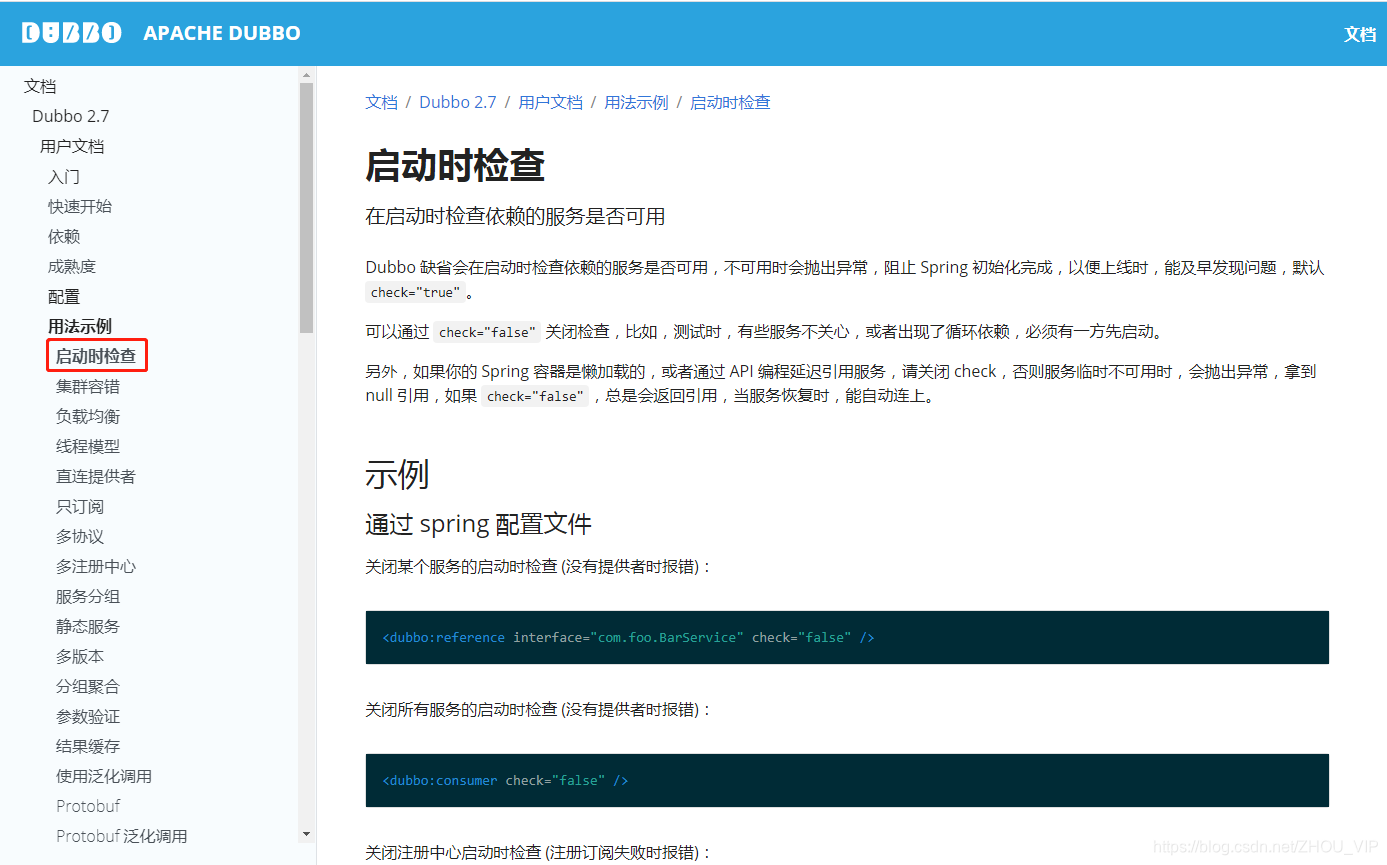Image resolution: width=1387 pixels, height=865 pixels.
Task: Open the APACHE DUBBO home title
Action: (x=222, y=33)
